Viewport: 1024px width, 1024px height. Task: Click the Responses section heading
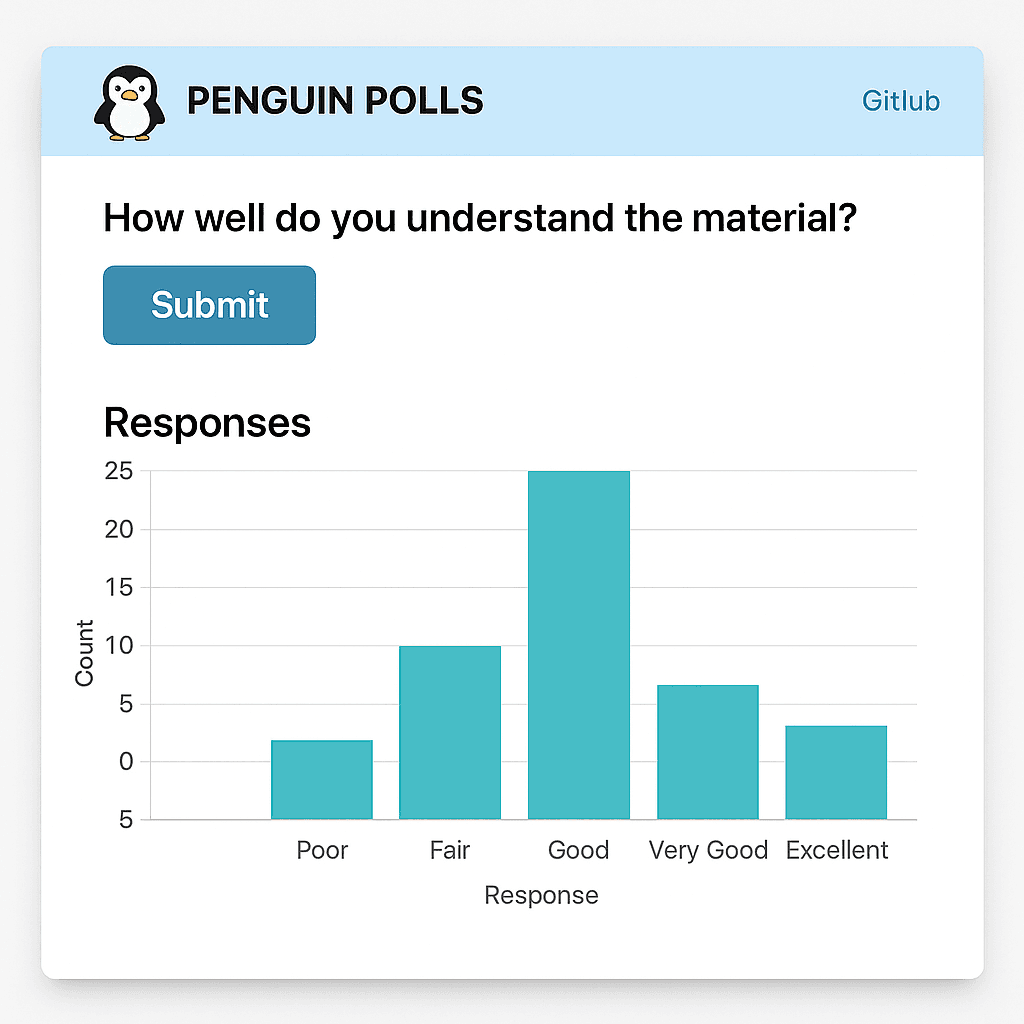(207, 423)
